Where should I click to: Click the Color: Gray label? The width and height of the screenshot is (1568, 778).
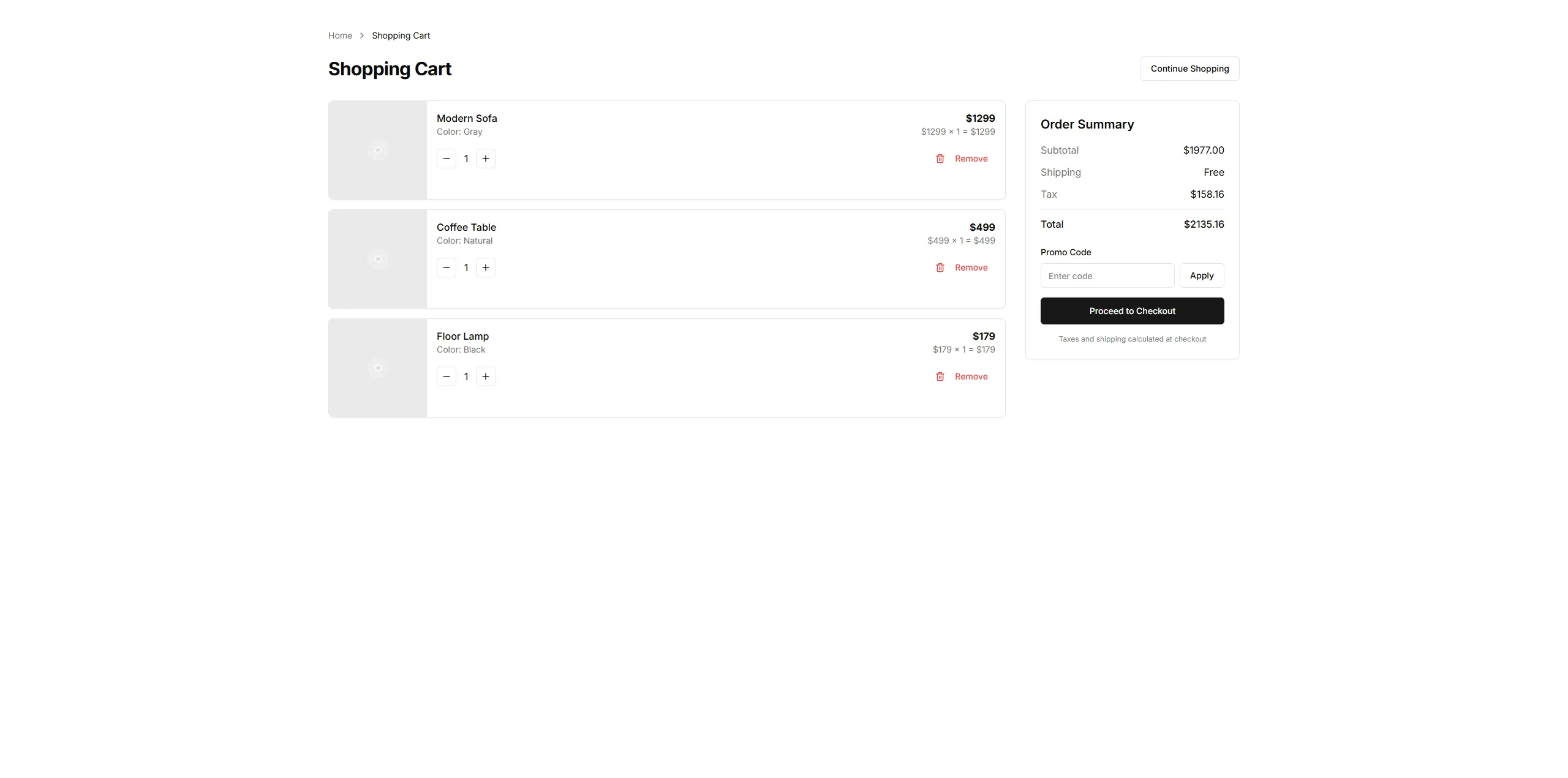tap(459, 132)
